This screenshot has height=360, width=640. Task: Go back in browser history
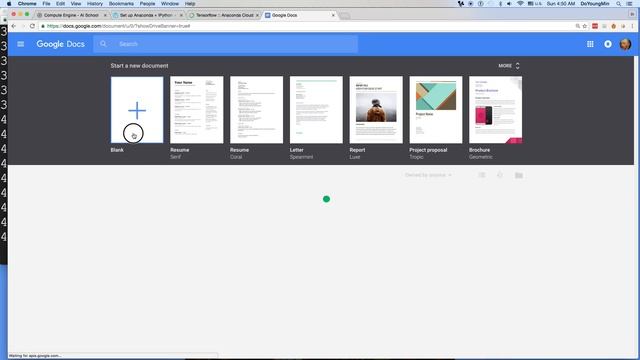[x=13, y=26]
